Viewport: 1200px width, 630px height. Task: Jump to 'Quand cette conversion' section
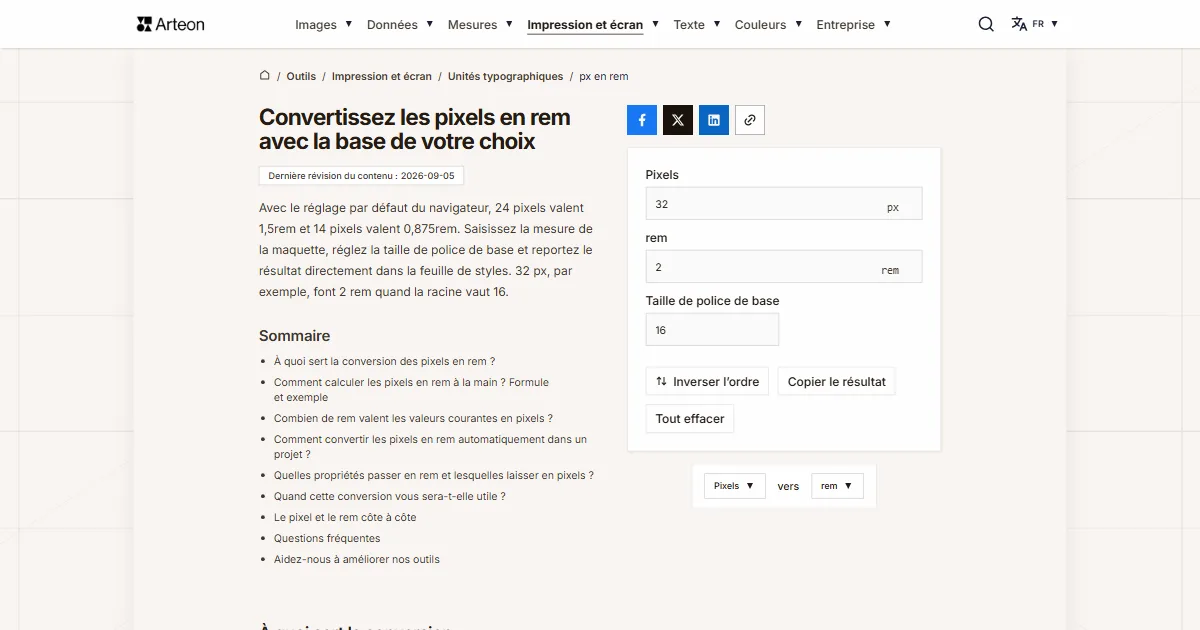click(x=390, y=496)
